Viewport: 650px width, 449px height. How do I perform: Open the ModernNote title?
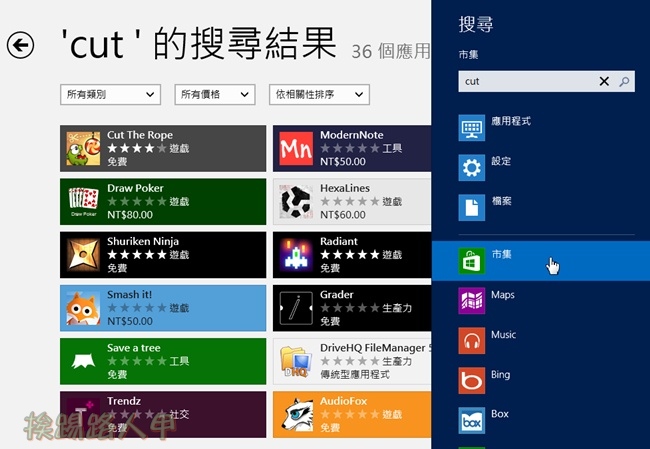(x=352, y=135)
